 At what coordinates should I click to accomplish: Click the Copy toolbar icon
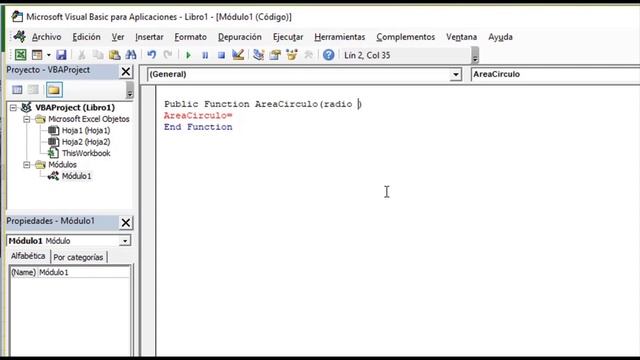(x=98, y=55)
